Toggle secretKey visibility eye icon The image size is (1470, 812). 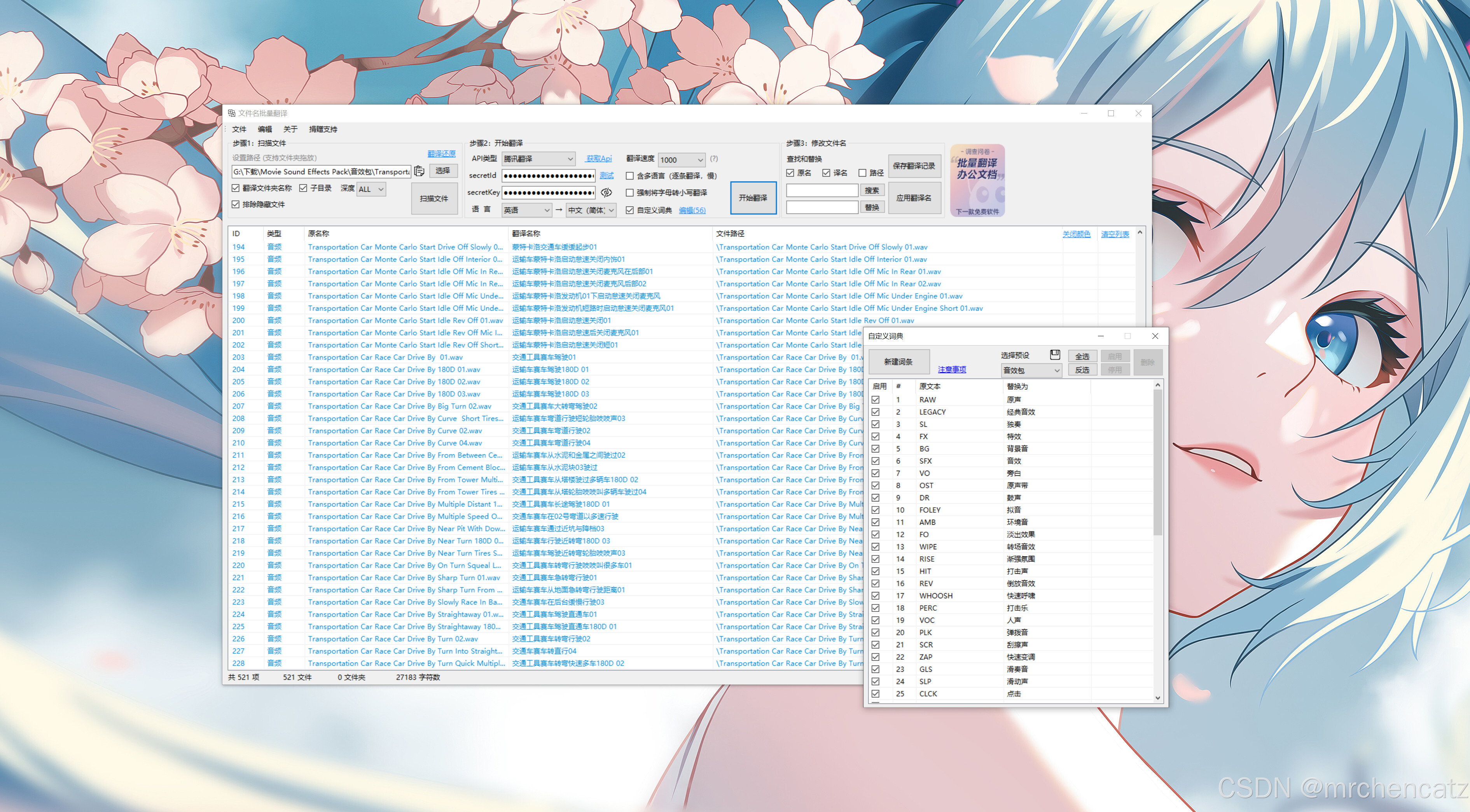click(x=607, y=192)
